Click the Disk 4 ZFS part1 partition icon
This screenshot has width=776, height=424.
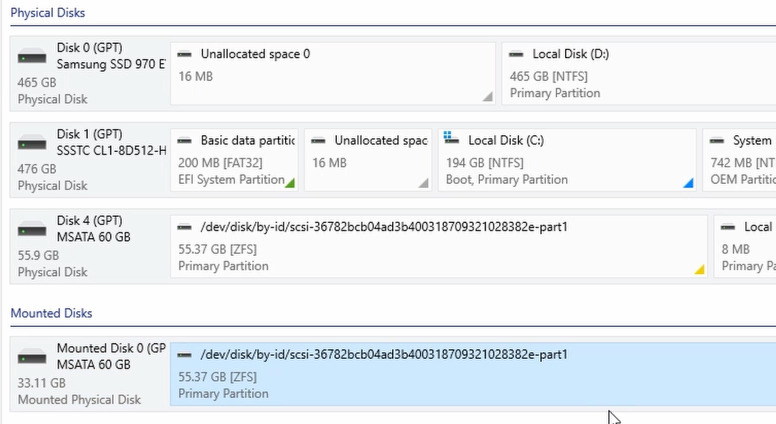185,227
